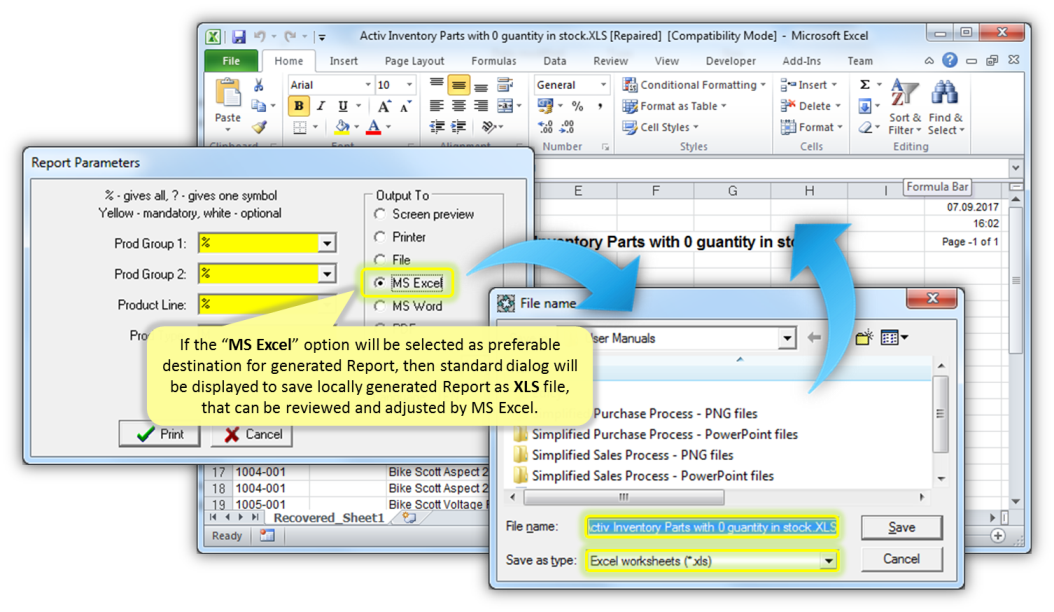Screen dimensions: 1054x612
Task: Center text horizontally in the Alignment group
Action: click(459, 106)
